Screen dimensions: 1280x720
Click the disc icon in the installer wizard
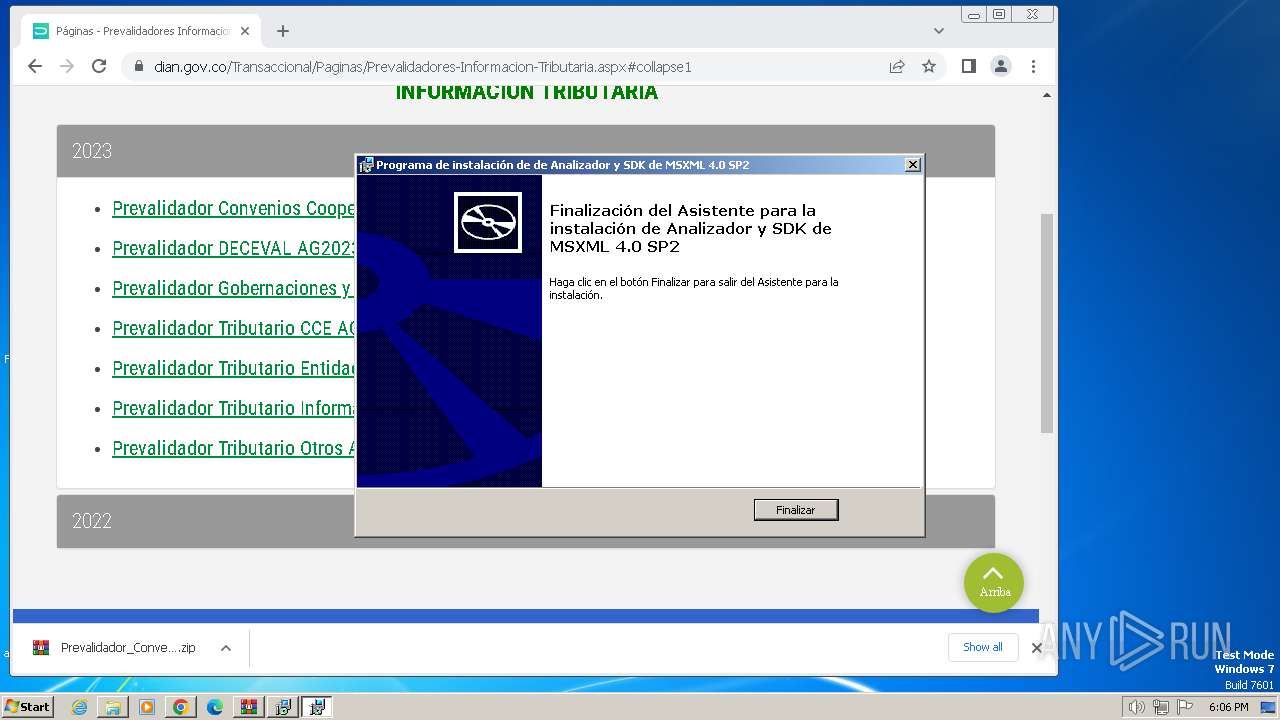click(x=488, y=222)
